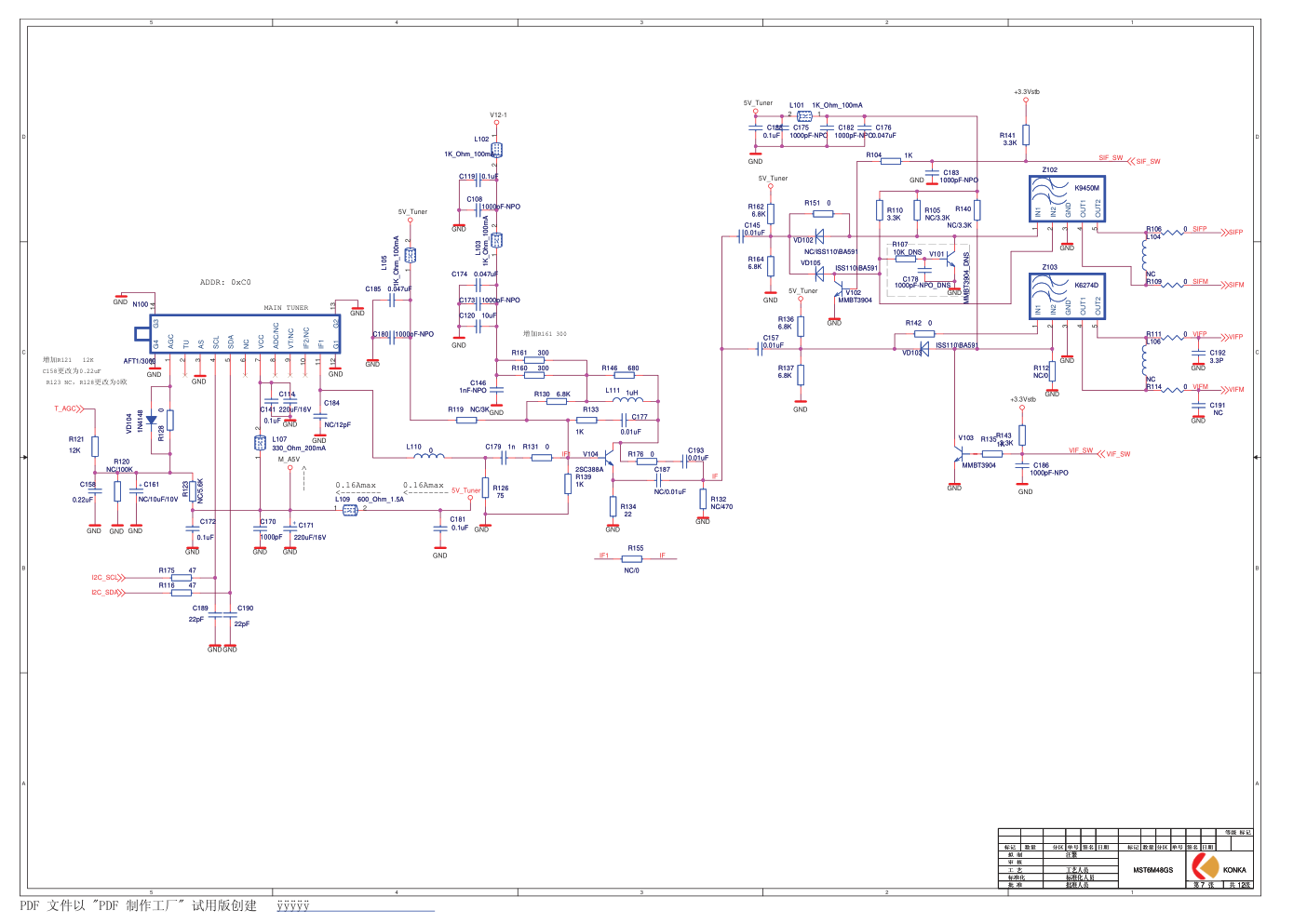Image resolution: width=1307 pixels, height=924 pixels.
Task: Click the C158 0.22uF capacitor label
Action: click(x=86, y=492)
